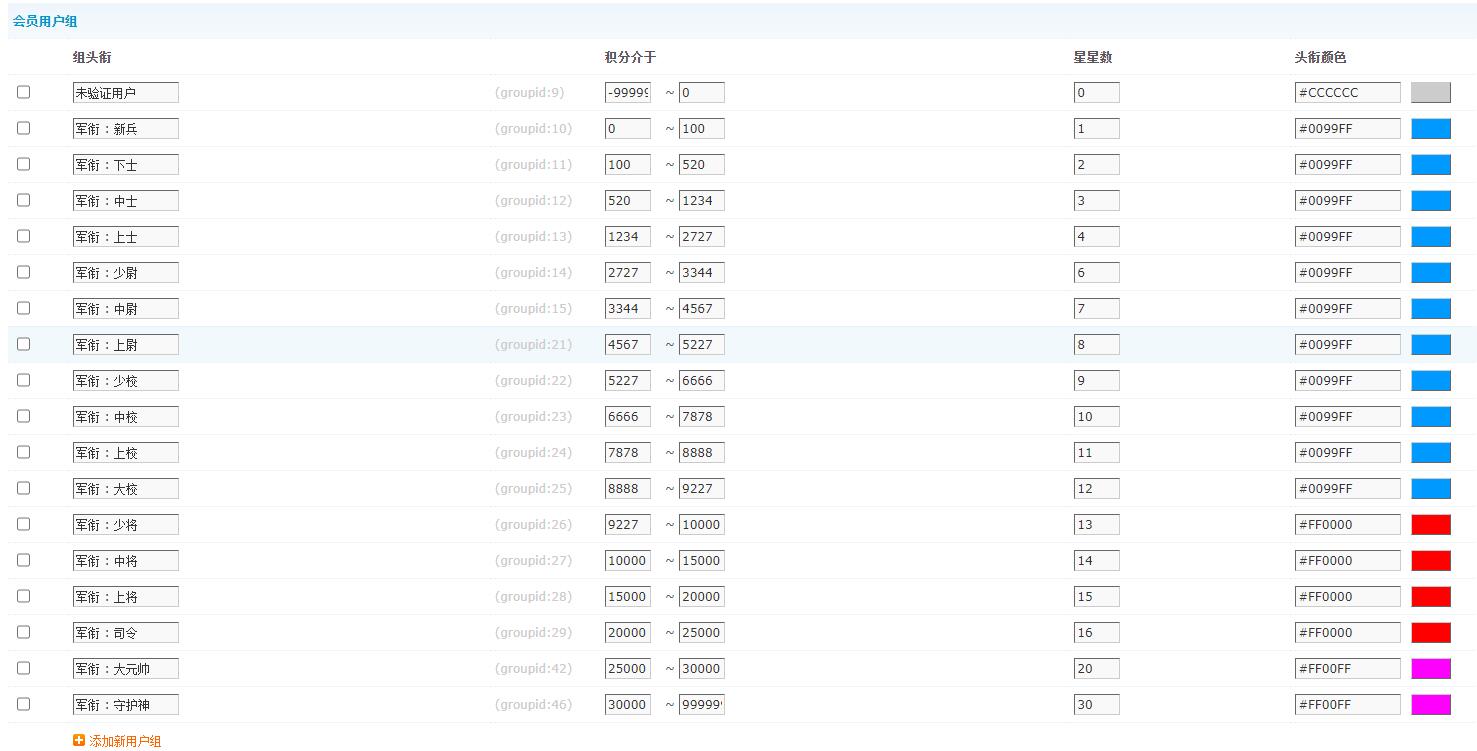The height and width of the screenshot is (751, 1477).
Task: Click the #CCCCCC color code field
Action: pos(1348,92)
